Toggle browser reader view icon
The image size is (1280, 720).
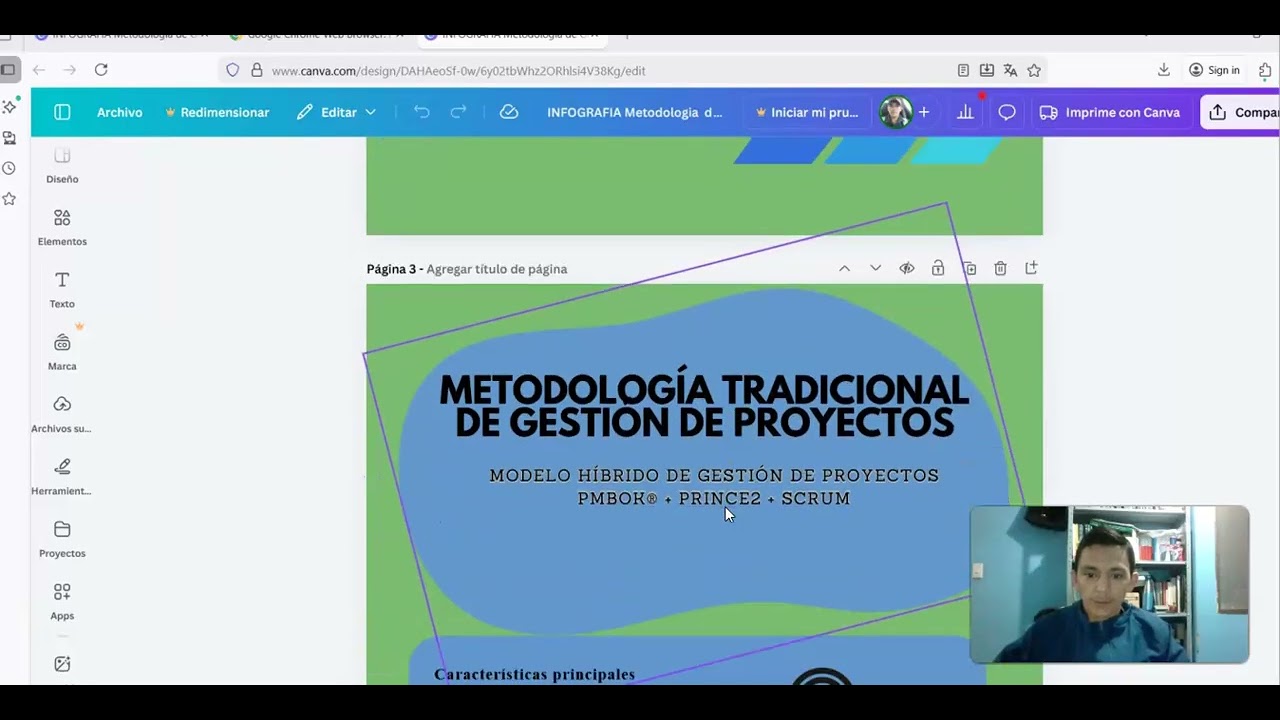pyautogui.click(x=963, y=70)
